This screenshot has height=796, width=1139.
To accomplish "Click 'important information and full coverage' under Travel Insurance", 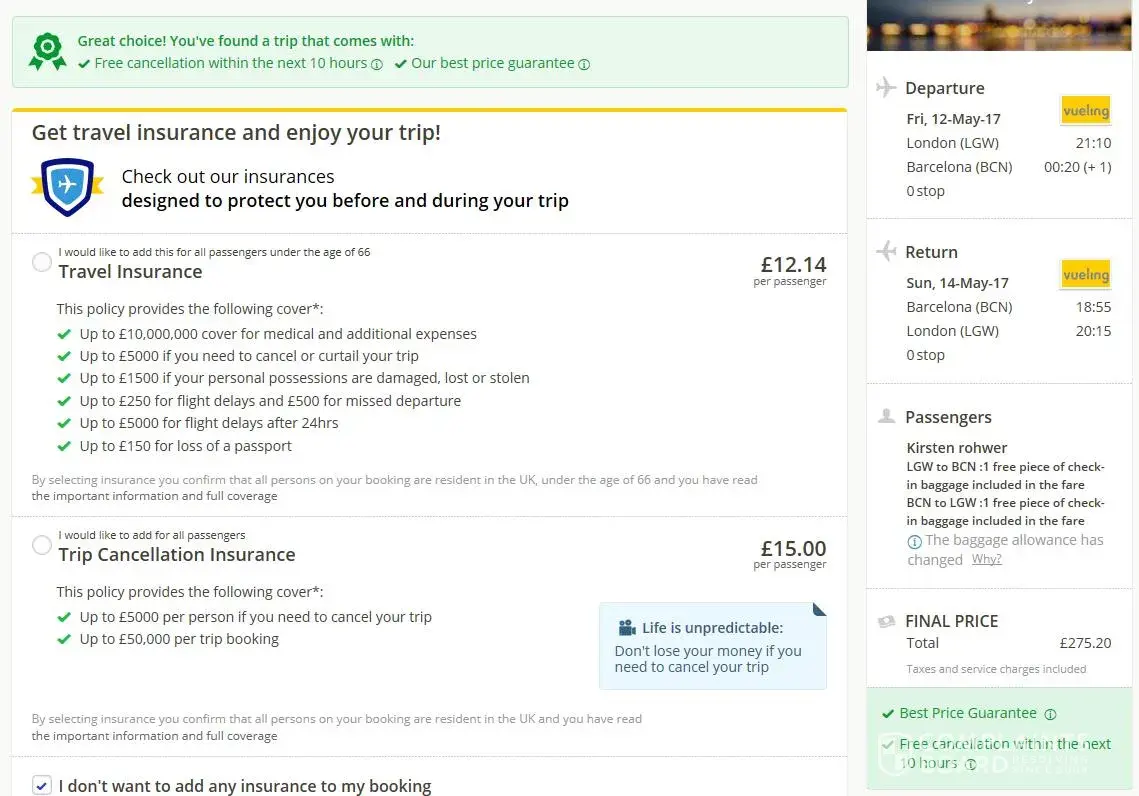I will [x=154, y=496].
